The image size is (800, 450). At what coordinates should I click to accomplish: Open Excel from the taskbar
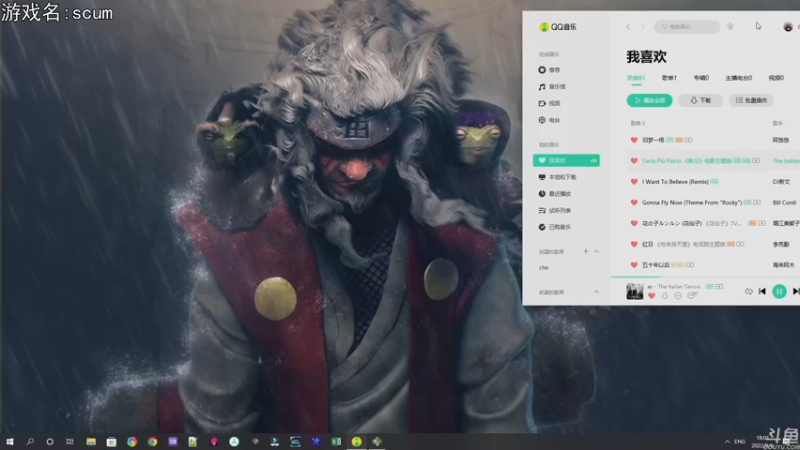point(336,441)
